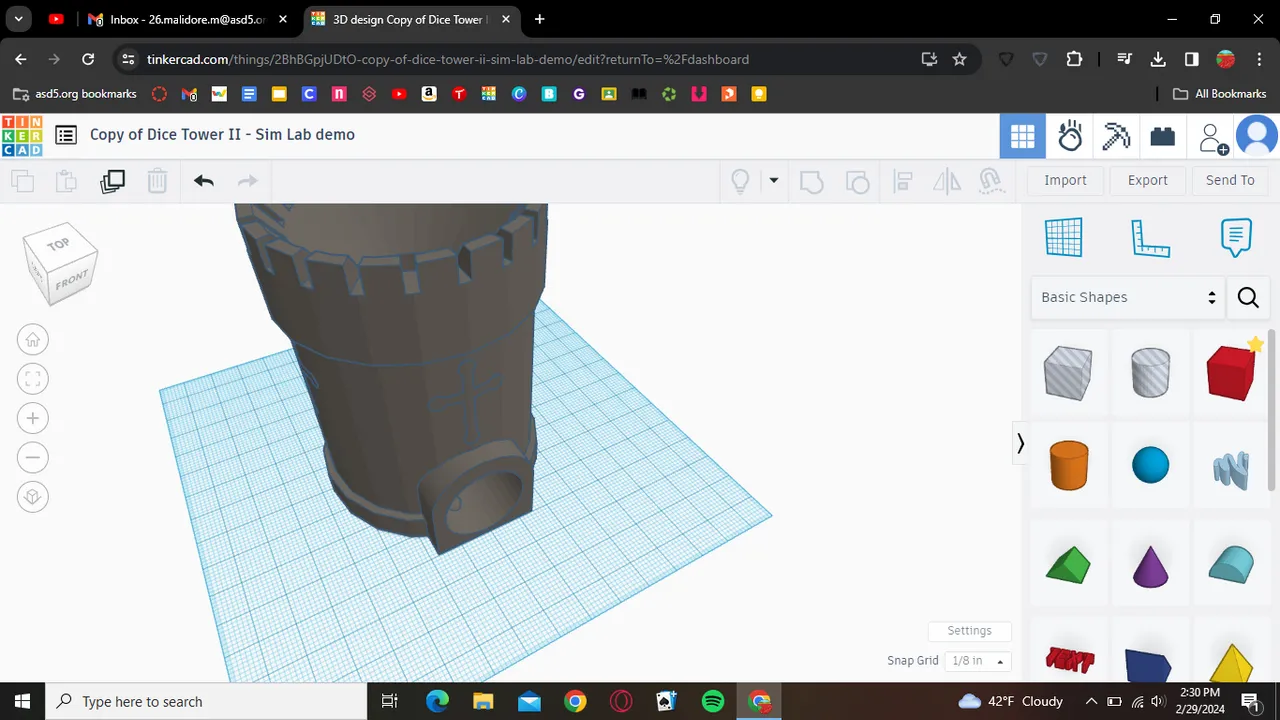Screen dimensions: 1280x720
Task: Undo the last action
Action: (204, 181)
